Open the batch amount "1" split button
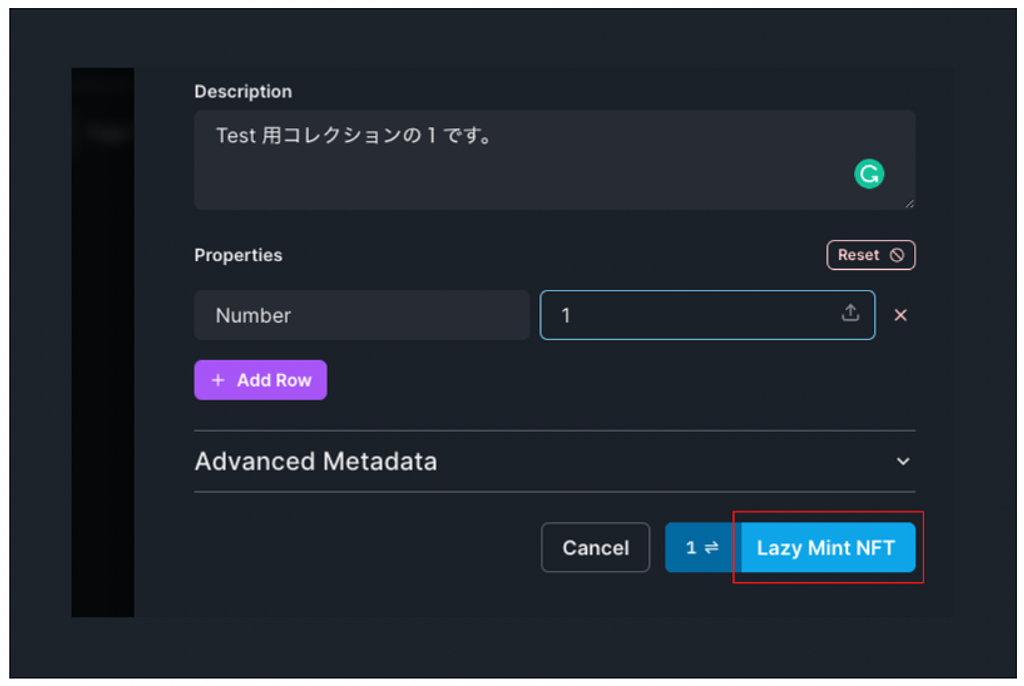 (x=702, y=548)
